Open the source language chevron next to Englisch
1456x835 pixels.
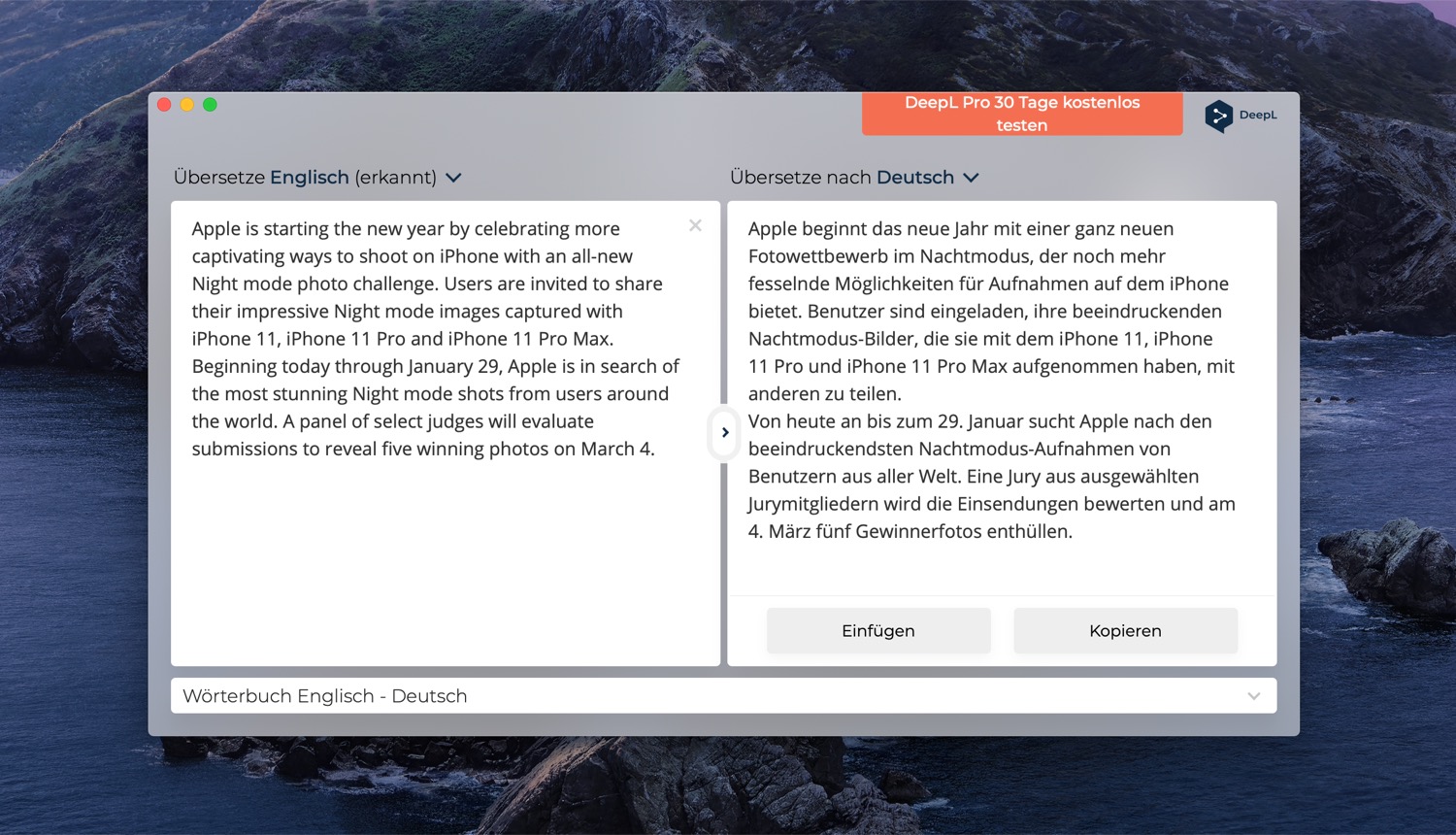click(453, 178)
